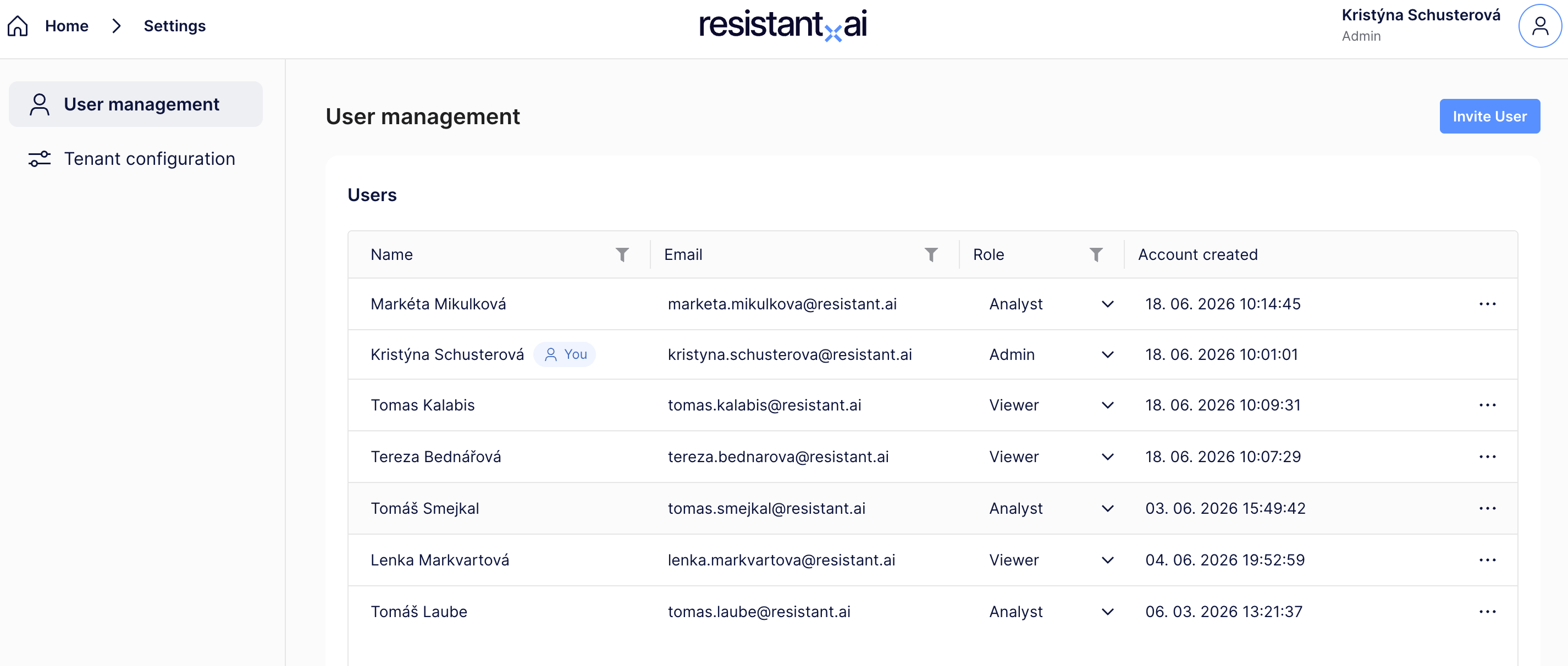
Task: Click the User management page heading
Action: (x=422, y=116)
